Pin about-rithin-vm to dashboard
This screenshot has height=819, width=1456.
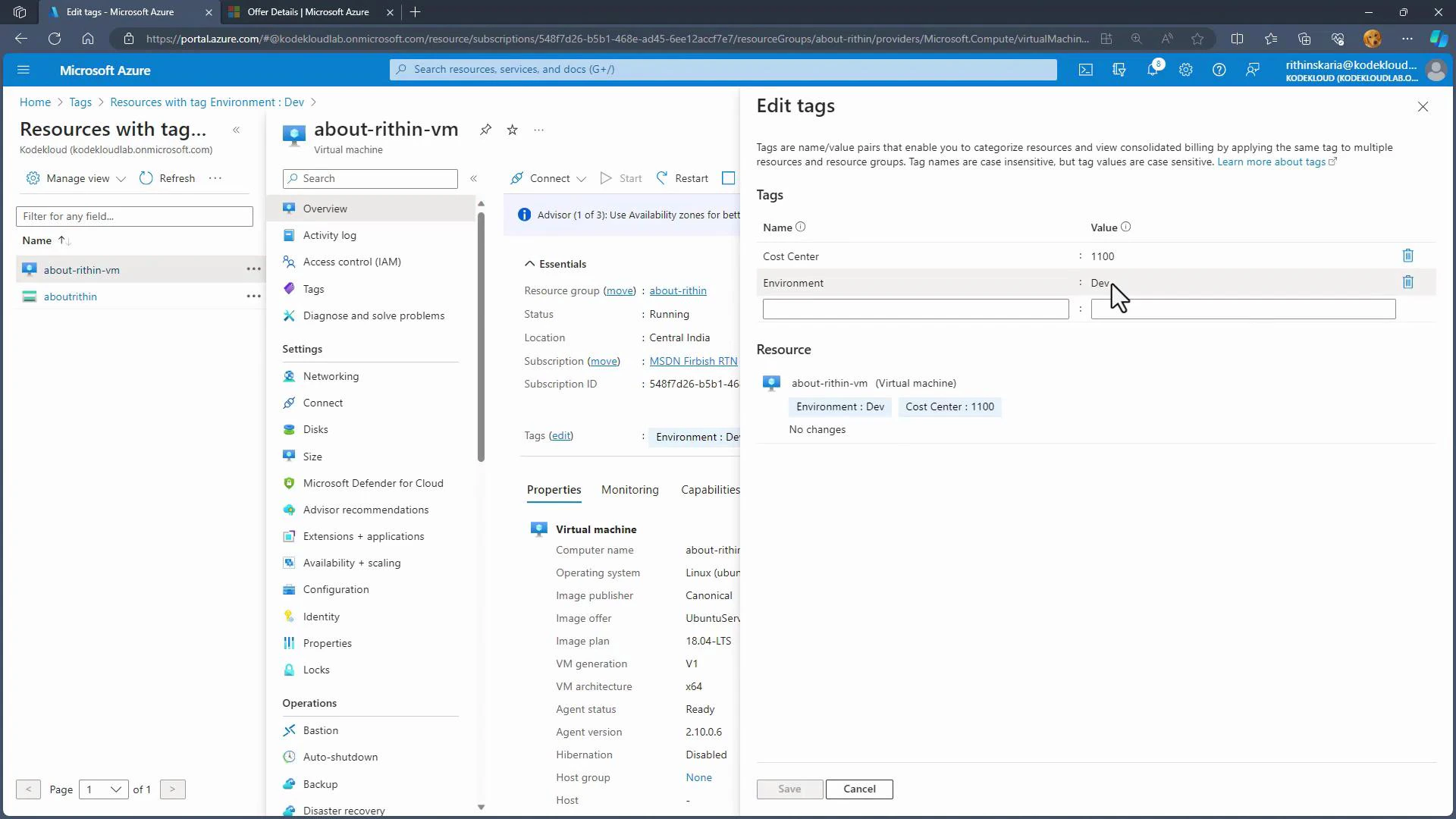pyautogui.click(x=485, y=130)
